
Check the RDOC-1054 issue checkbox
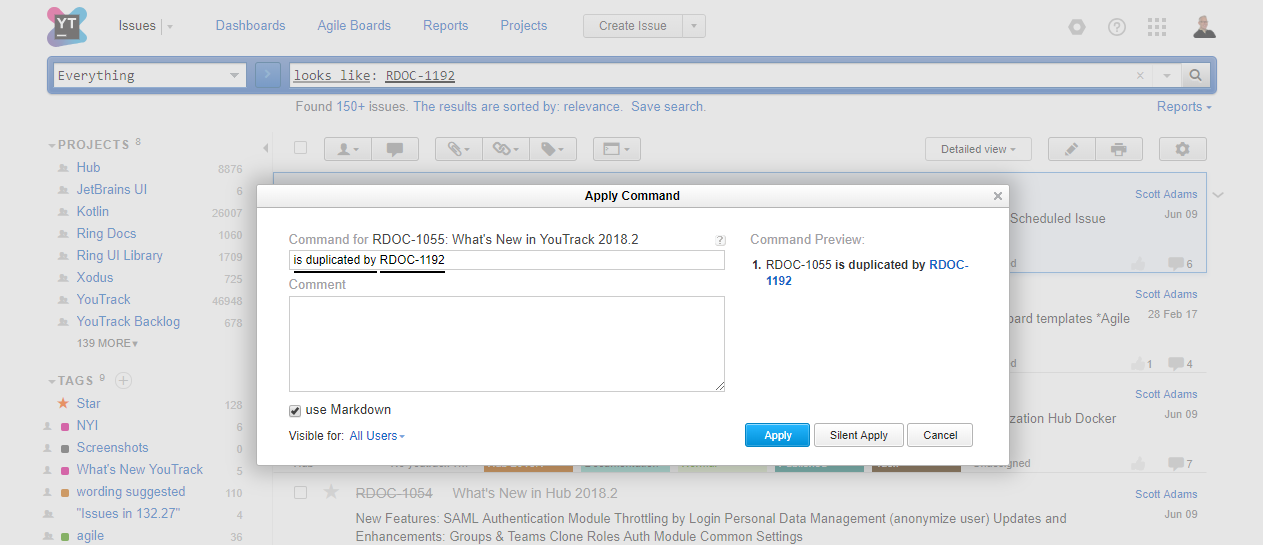[x=300, y=492]
